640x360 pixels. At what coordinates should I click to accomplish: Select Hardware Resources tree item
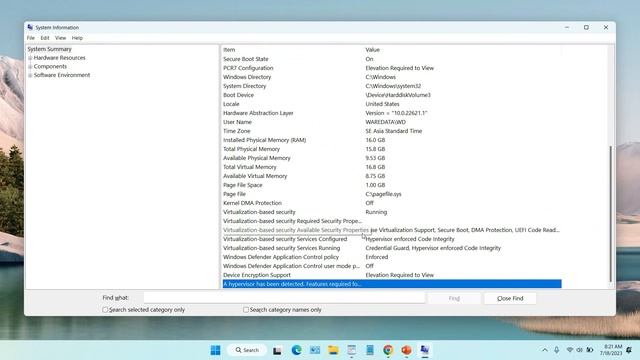click(x=60, y=58)
